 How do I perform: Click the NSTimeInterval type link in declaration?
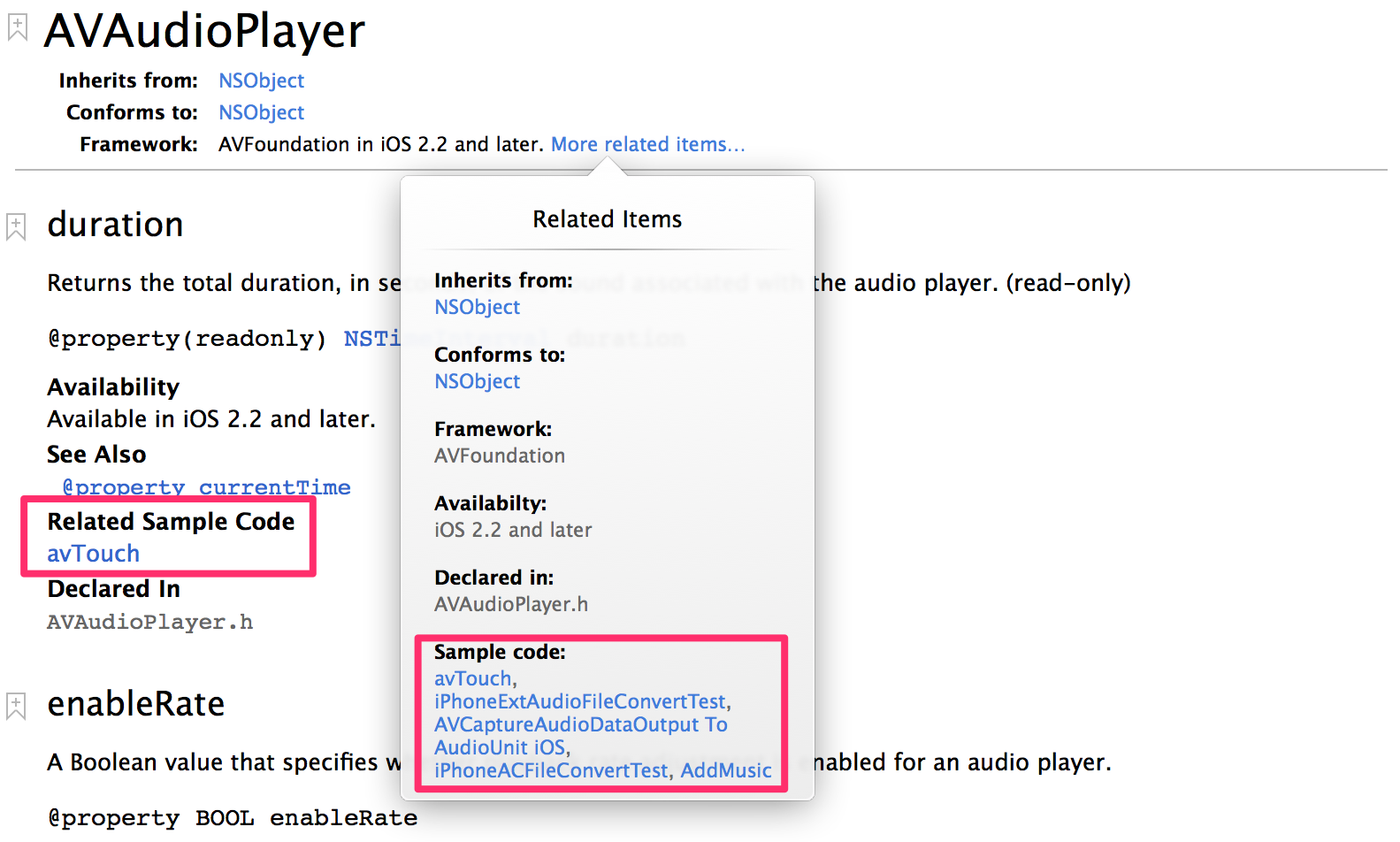click(x=371, y=339)
